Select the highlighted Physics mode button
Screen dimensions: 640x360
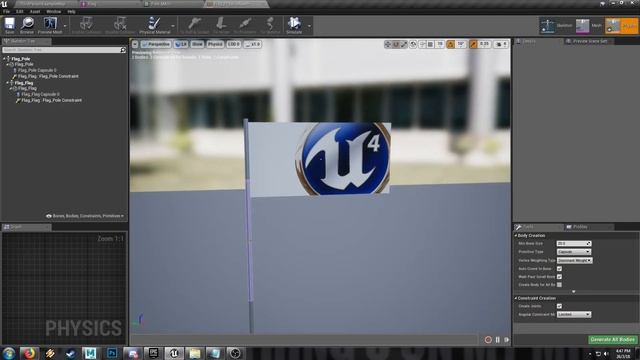pos(621,26)
